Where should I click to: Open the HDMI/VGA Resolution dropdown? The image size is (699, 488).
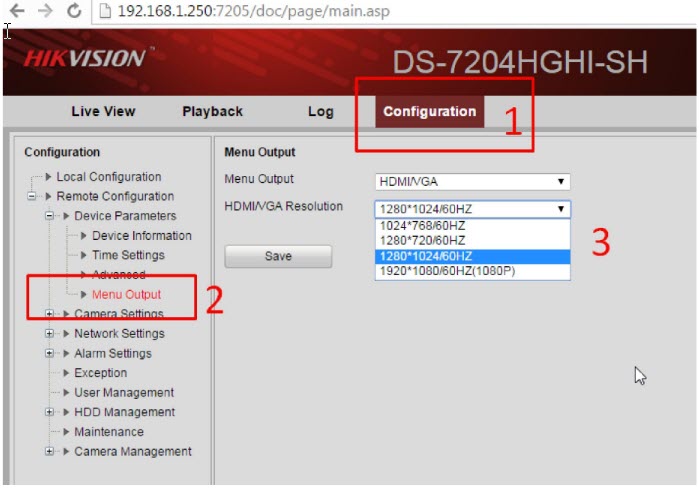coord(472,209)
